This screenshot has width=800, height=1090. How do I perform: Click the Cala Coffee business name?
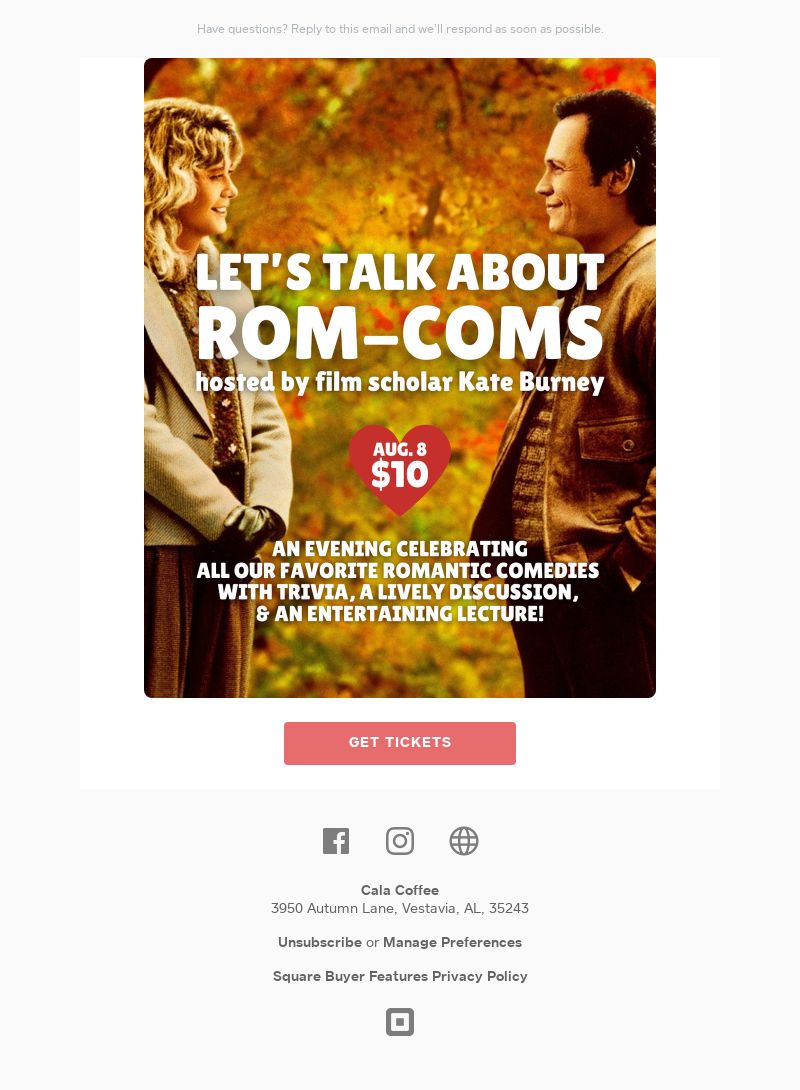[400, 890]
